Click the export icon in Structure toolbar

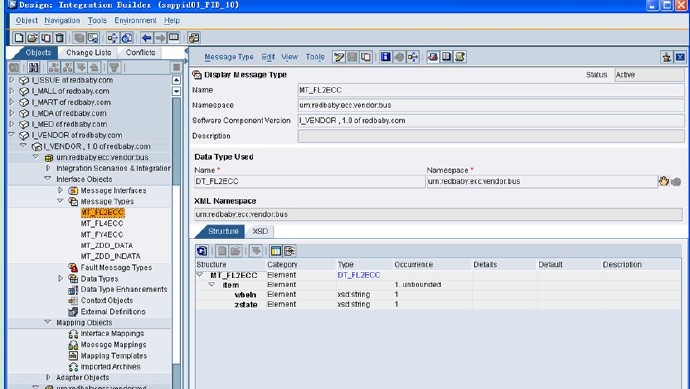pyautogui.click(x=289, y=251)
